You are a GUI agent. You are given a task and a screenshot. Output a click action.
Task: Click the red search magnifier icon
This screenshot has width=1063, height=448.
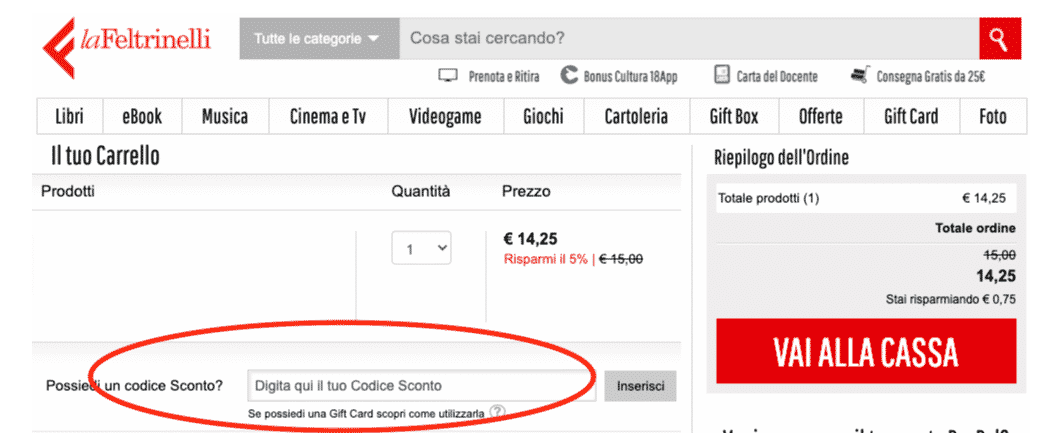click(x=999, y=39)
